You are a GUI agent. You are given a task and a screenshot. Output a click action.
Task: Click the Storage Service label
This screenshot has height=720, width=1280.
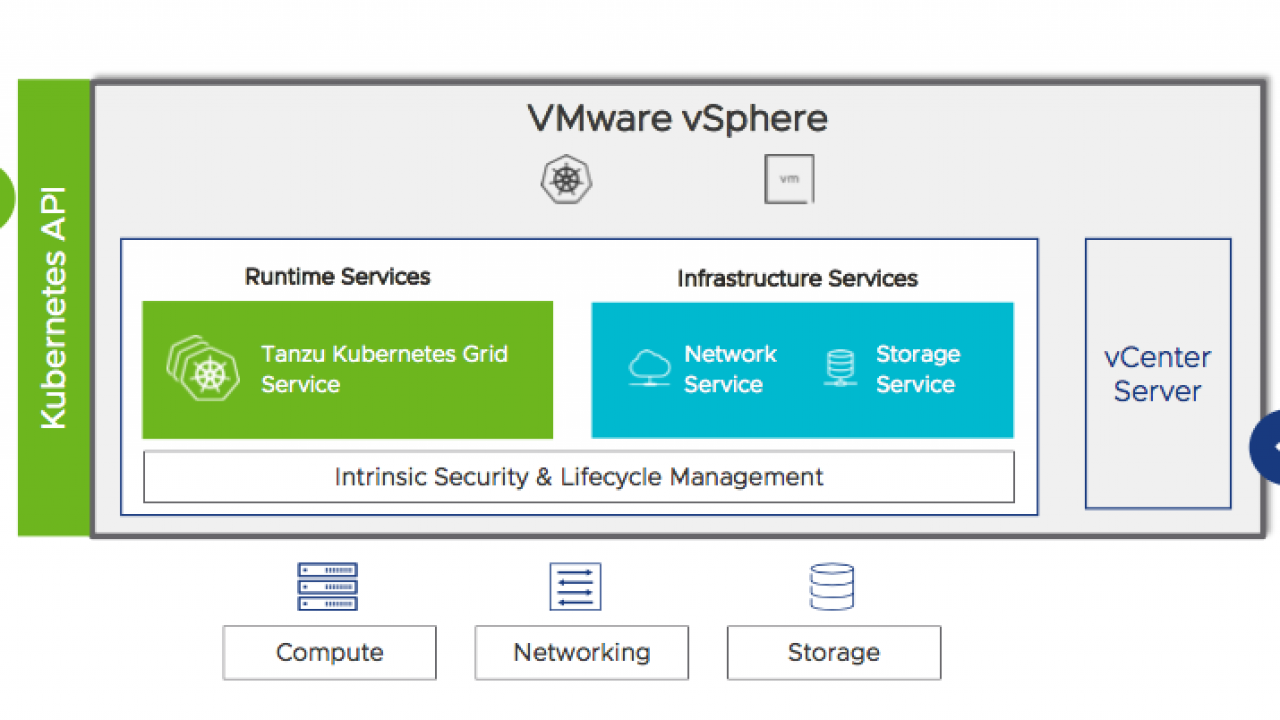point(918,369)
